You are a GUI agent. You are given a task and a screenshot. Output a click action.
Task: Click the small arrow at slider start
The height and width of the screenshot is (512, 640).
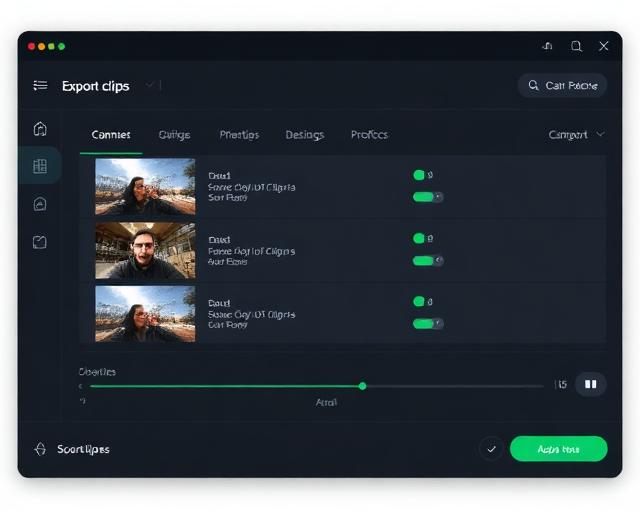pyautogui.click(x=80, y=386)
